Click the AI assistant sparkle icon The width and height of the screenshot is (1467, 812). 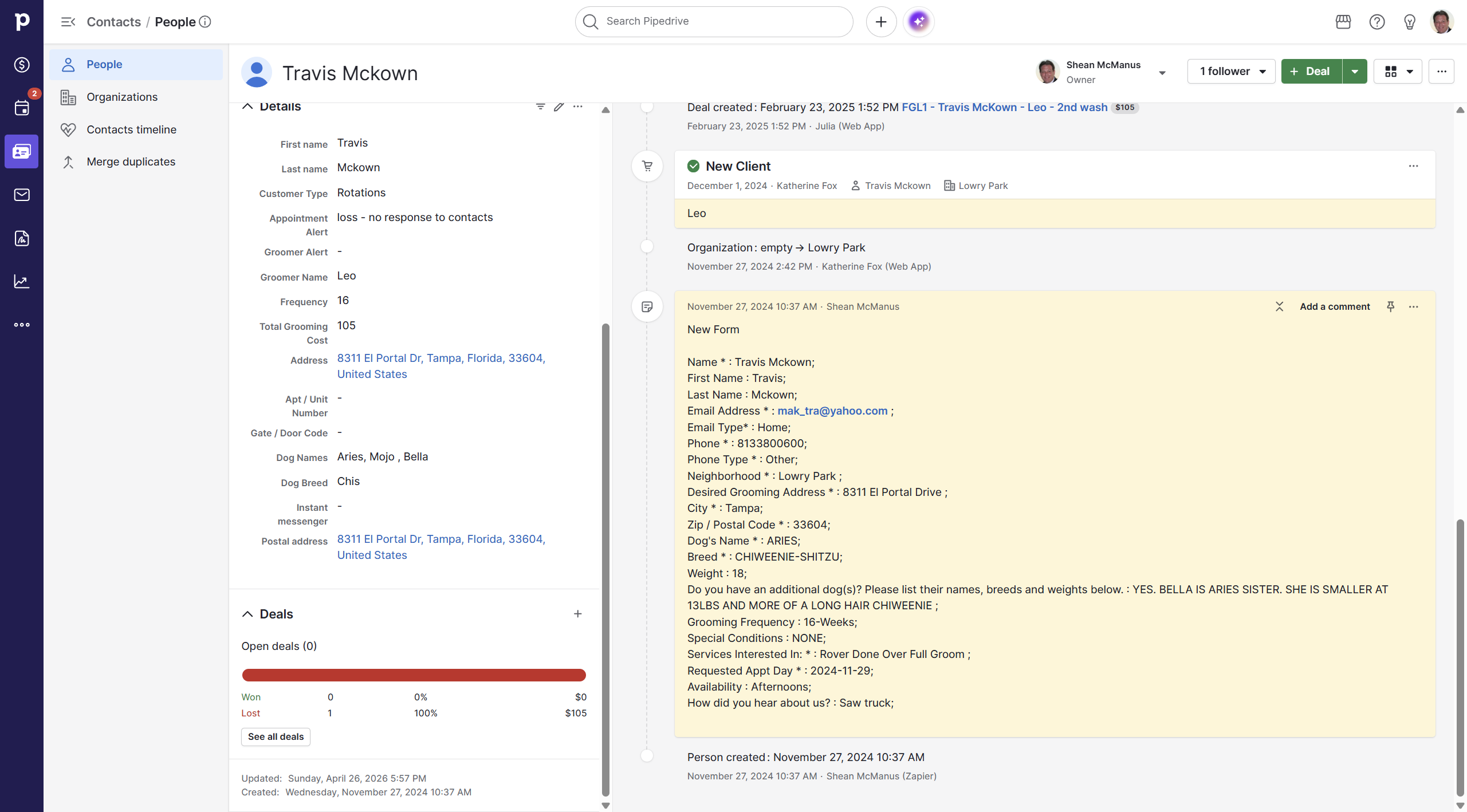pyautogui.click(x=918, y=22)
